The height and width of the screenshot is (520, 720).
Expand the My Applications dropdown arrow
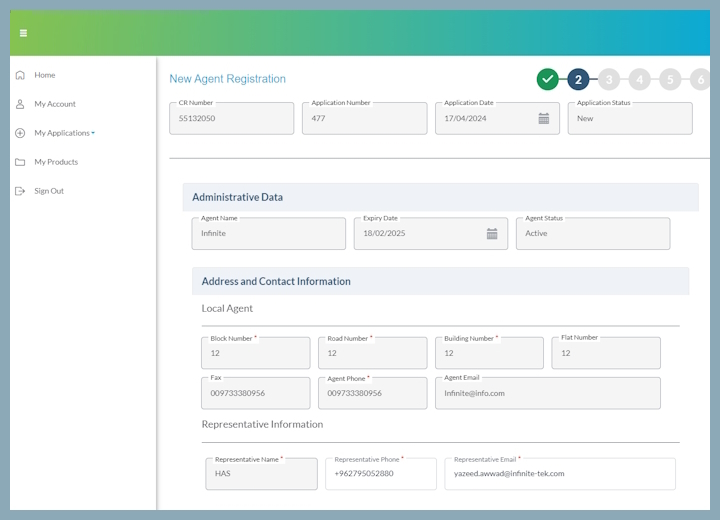93,133
